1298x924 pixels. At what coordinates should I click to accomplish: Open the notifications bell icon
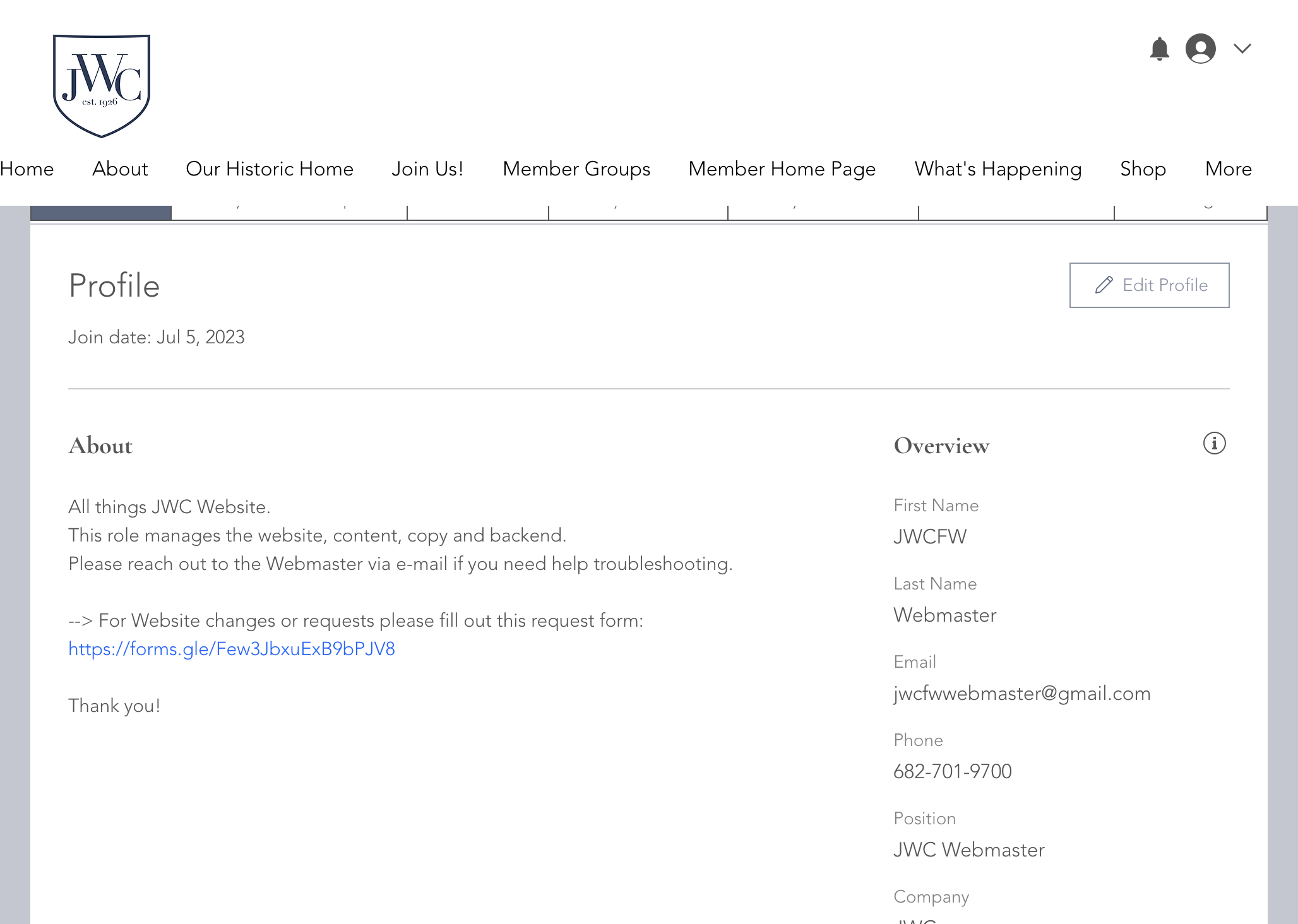click(1159, 49)
